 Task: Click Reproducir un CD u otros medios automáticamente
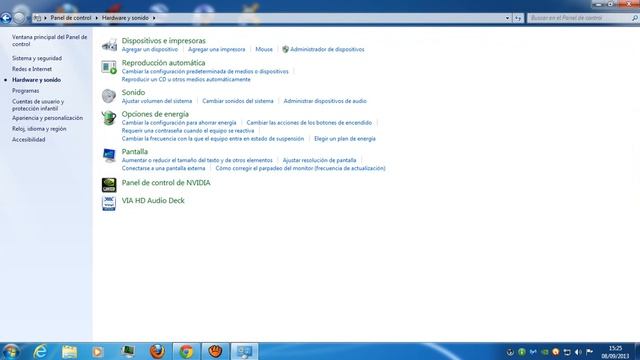pyautogui.click(x=186, y=80)
